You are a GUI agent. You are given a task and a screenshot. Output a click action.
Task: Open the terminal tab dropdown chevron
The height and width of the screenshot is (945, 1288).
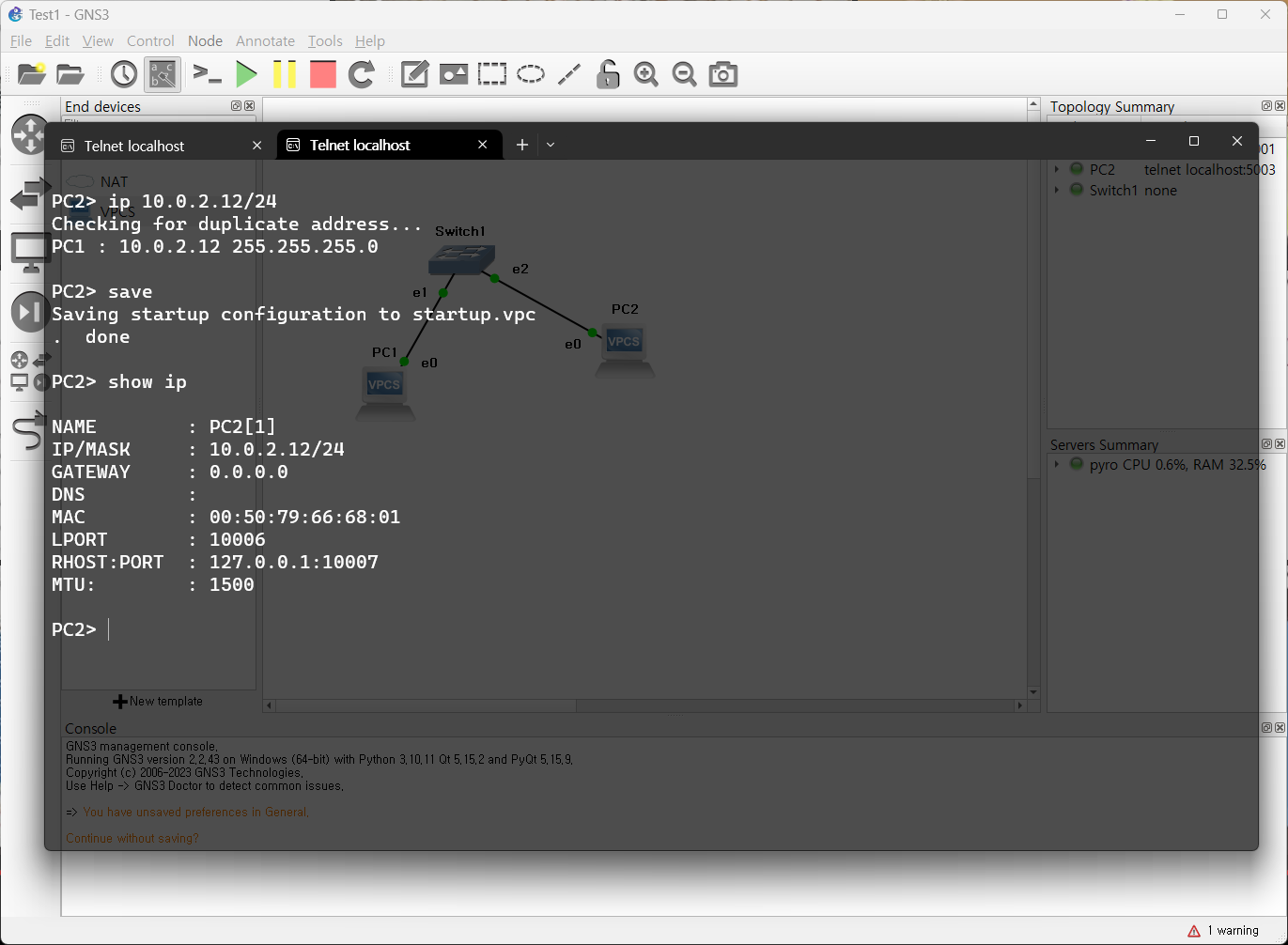[551, 145]
